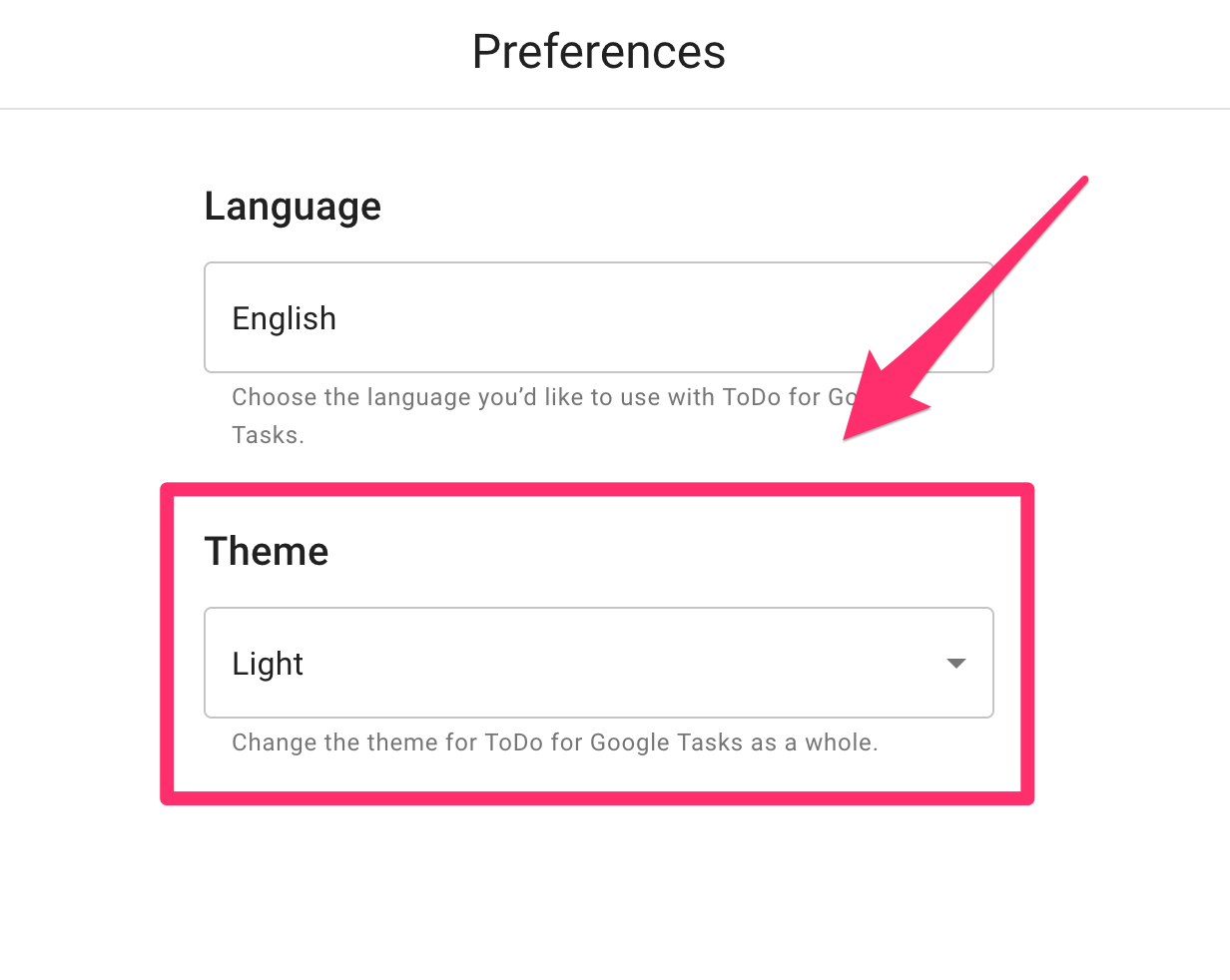Screen dimensions: 1230x980
Task: Click the Language section heading
Action: [x=293, y=207]
